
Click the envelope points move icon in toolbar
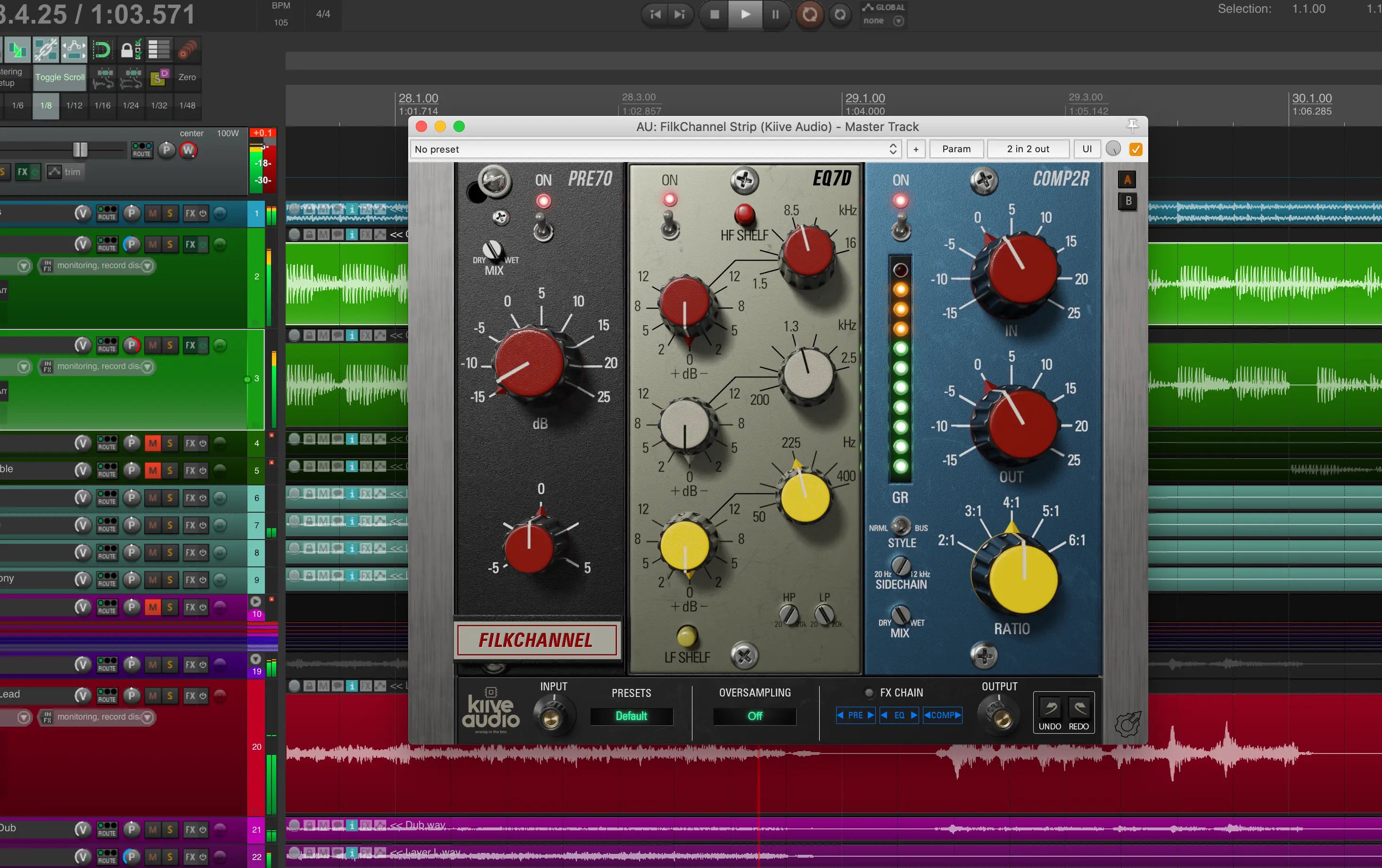pos(74,49)
